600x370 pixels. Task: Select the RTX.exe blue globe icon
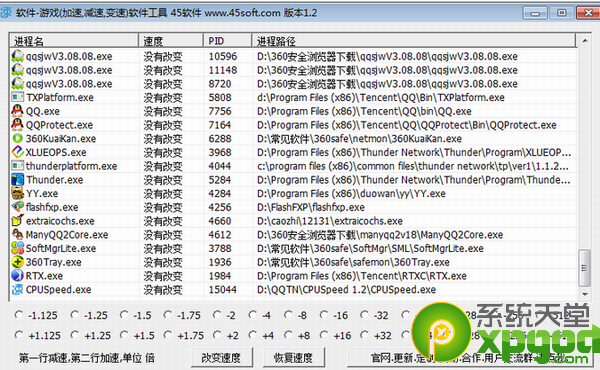click(17, 275)
